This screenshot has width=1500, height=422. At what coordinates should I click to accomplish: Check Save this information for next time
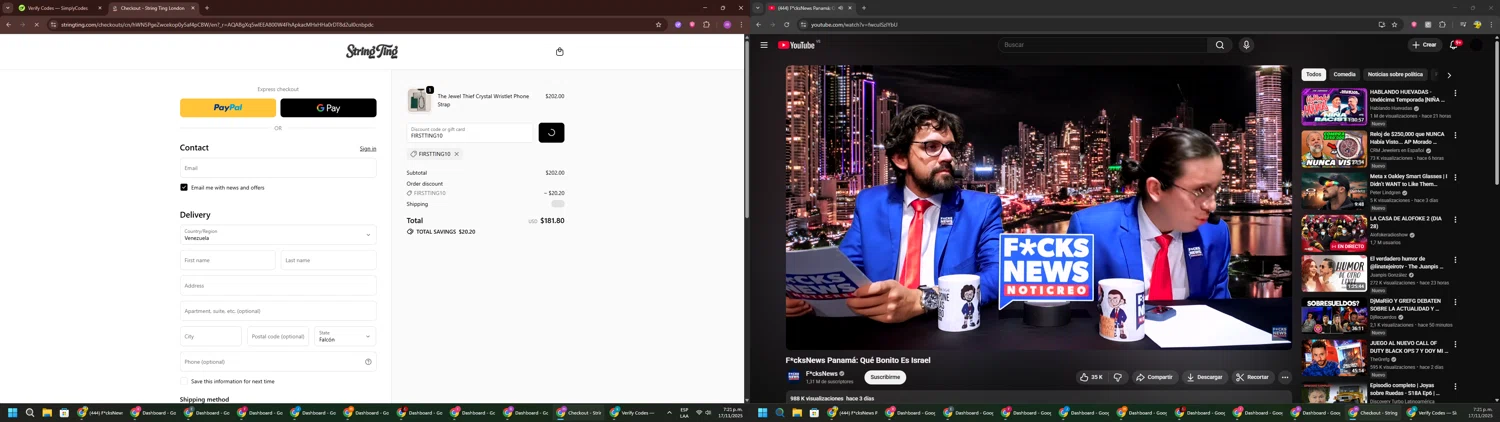[184, 381]
